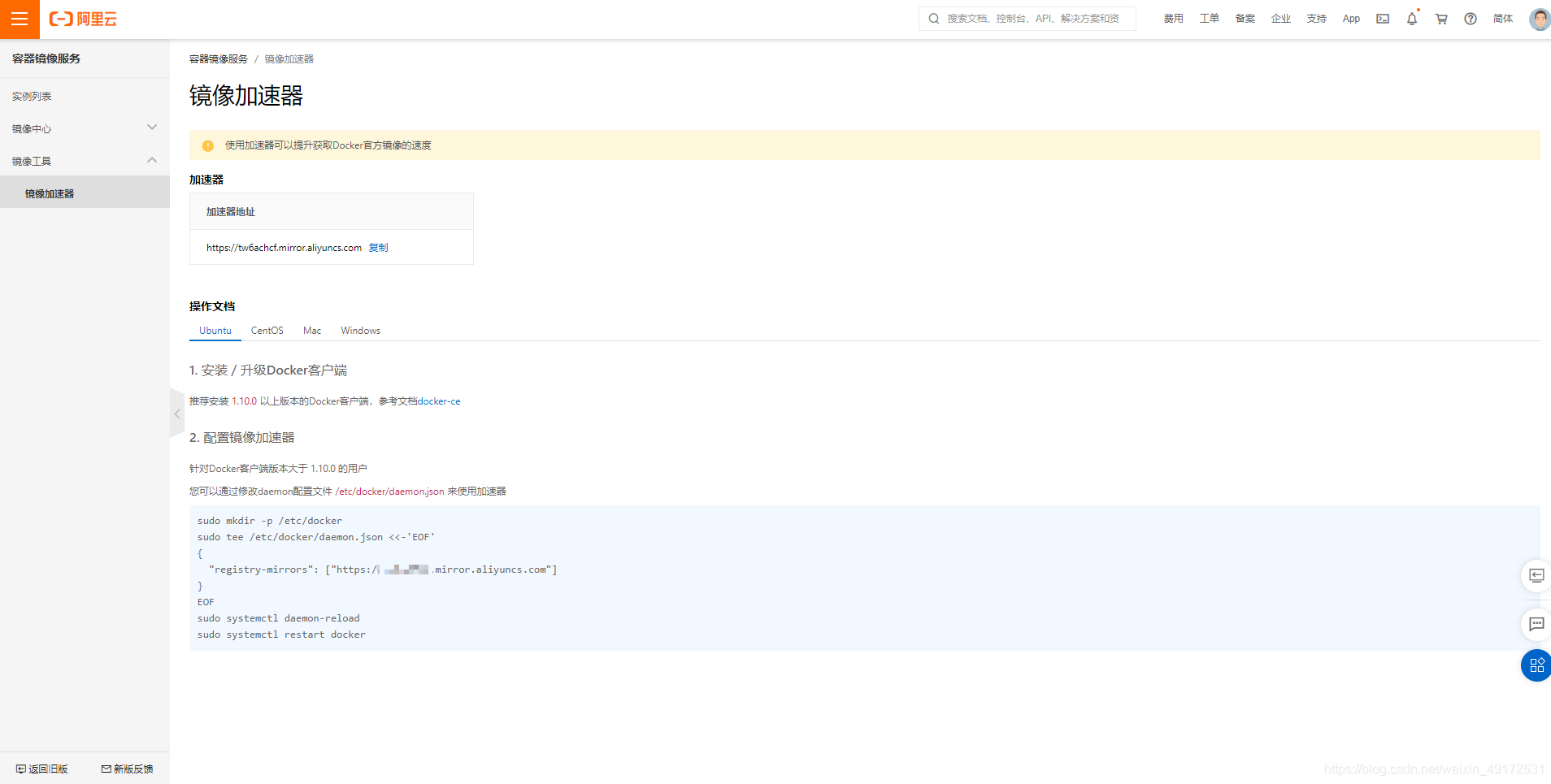
Task: Click the 'registry-mirrors' line in code
Action: [x=383, y=570]
